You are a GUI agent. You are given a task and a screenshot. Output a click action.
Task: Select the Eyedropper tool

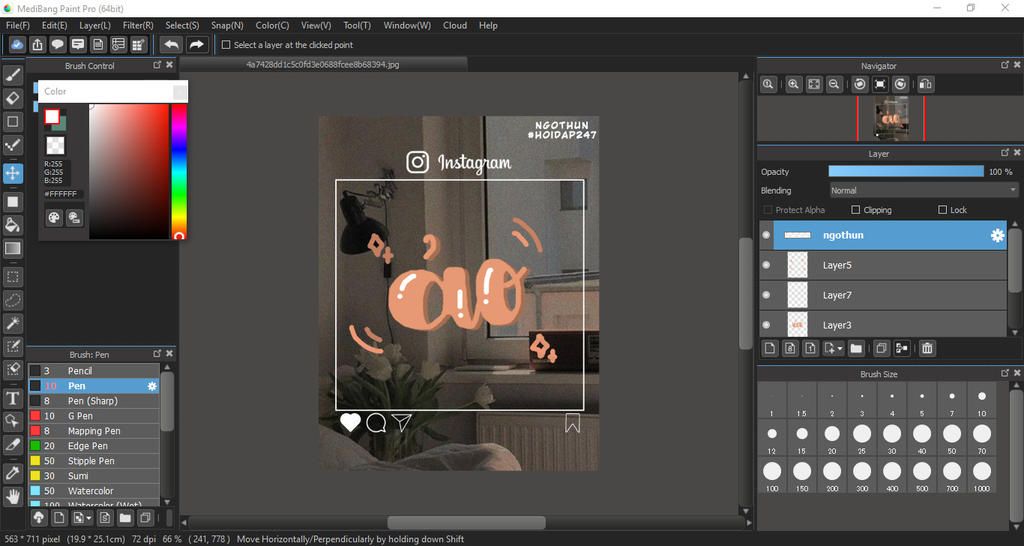[12, 474]
